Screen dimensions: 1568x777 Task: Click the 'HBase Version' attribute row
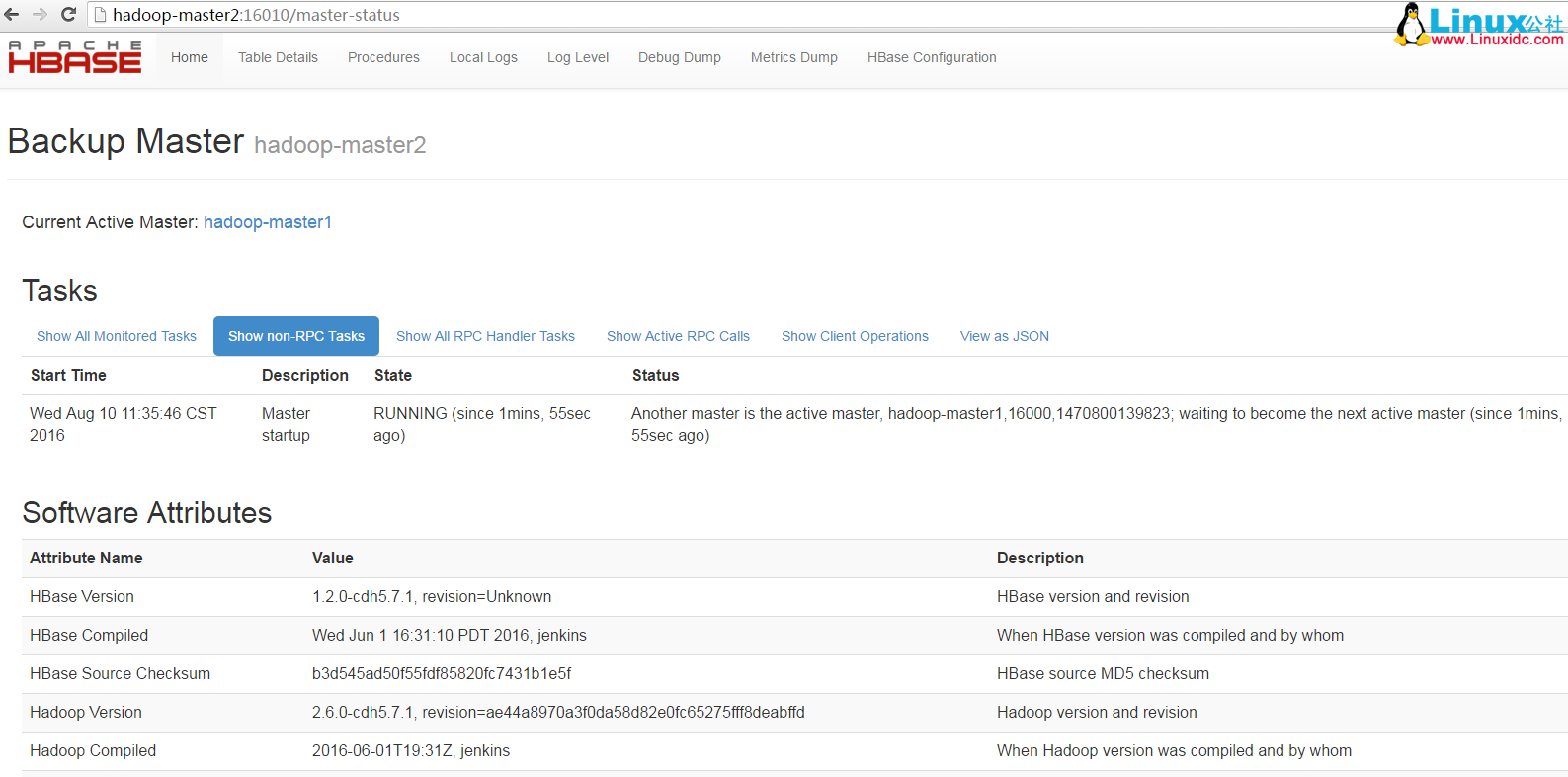794,596
